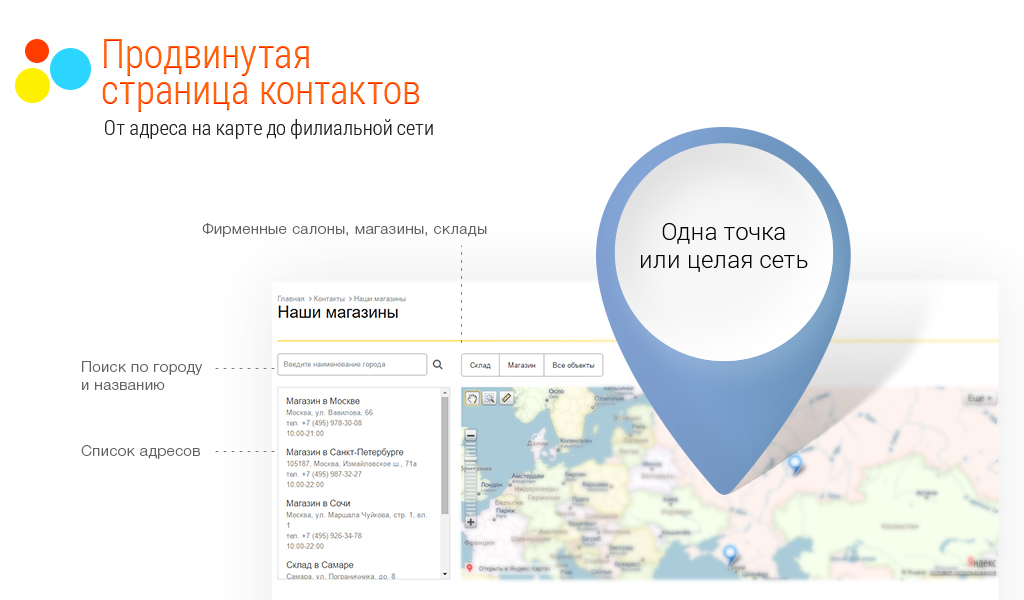The image size is (1024, 600).
Task: Open Контакты in the breadcrumb
Action: coord(329,298)
